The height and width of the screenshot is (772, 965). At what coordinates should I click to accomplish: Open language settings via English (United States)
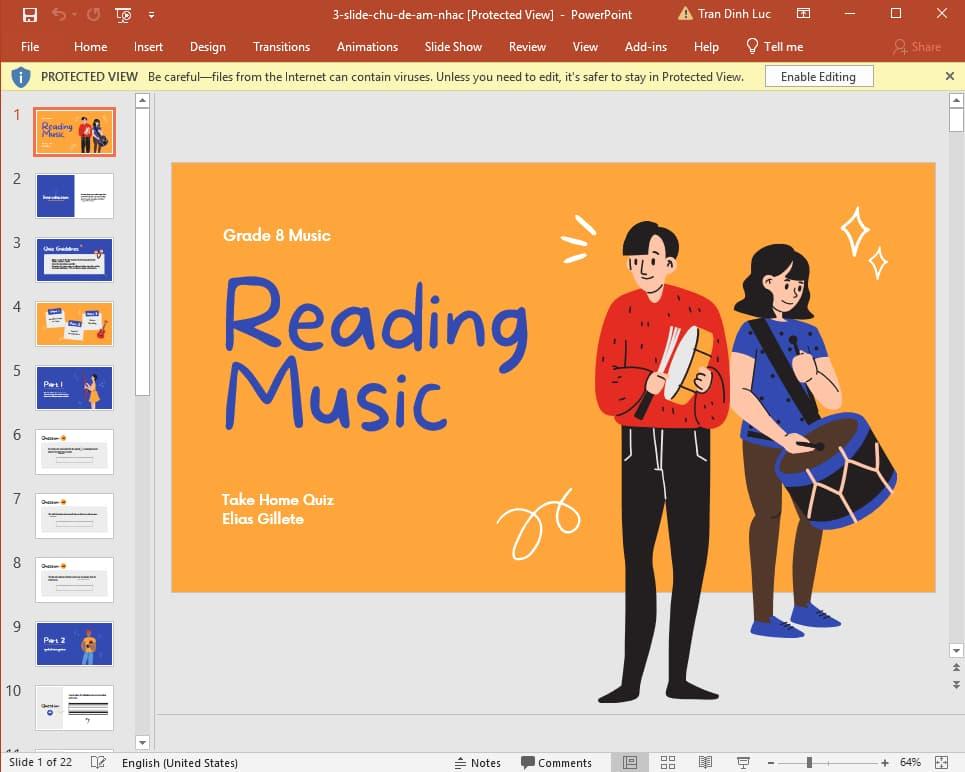click(180, 762)
